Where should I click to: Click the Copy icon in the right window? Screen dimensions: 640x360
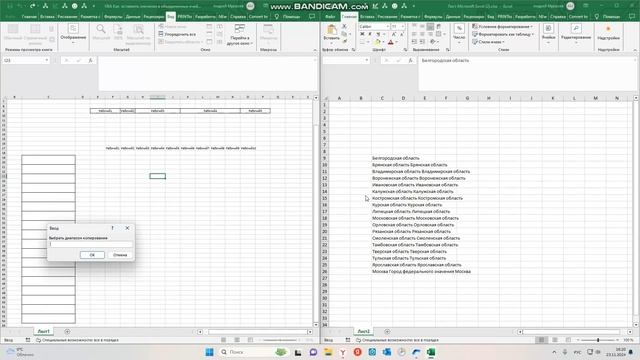coord(344,34)
